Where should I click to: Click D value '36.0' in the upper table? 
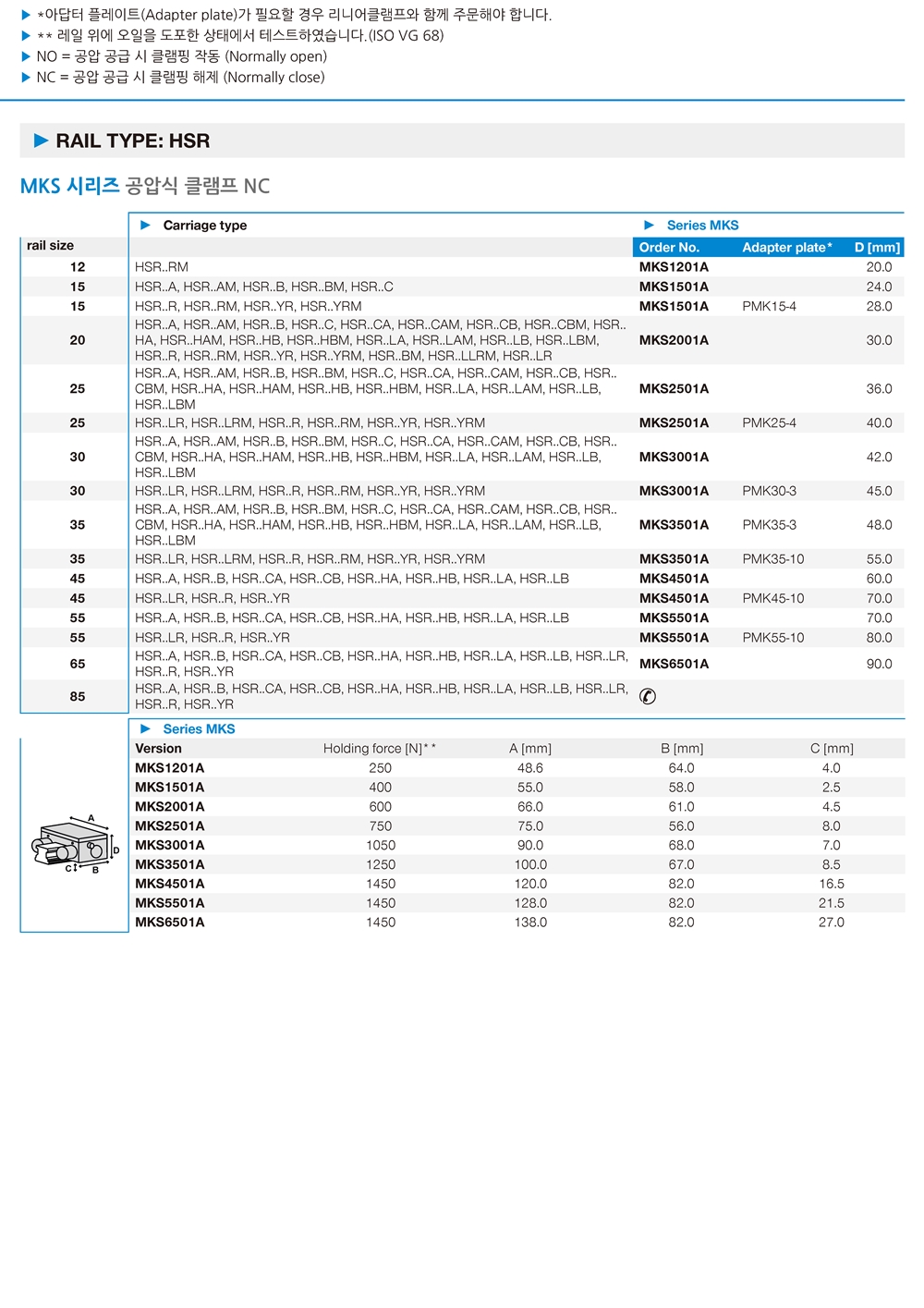point(879,389)
